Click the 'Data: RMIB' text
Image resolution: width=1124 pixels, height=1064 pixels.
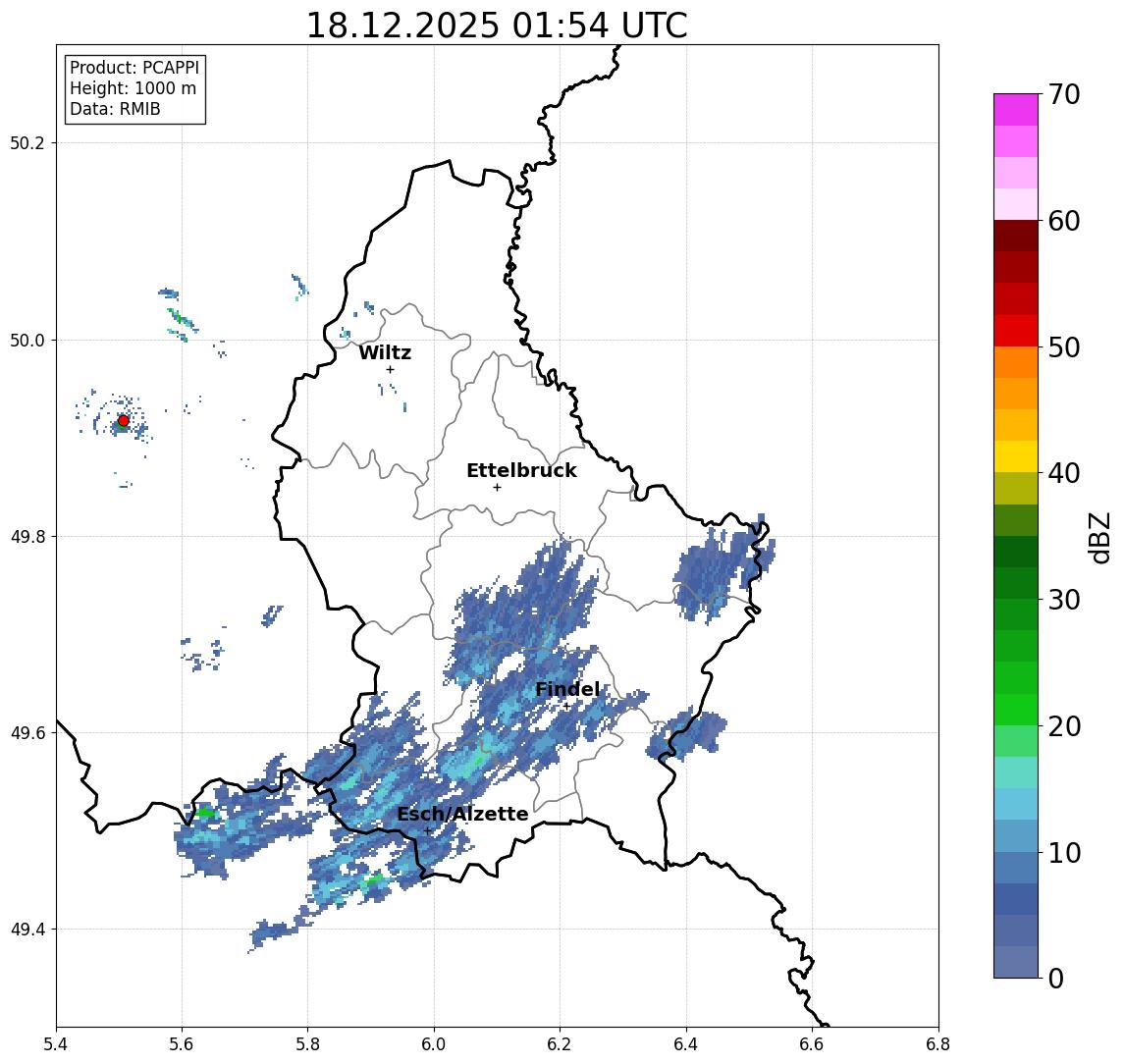(x=115, y=109)
